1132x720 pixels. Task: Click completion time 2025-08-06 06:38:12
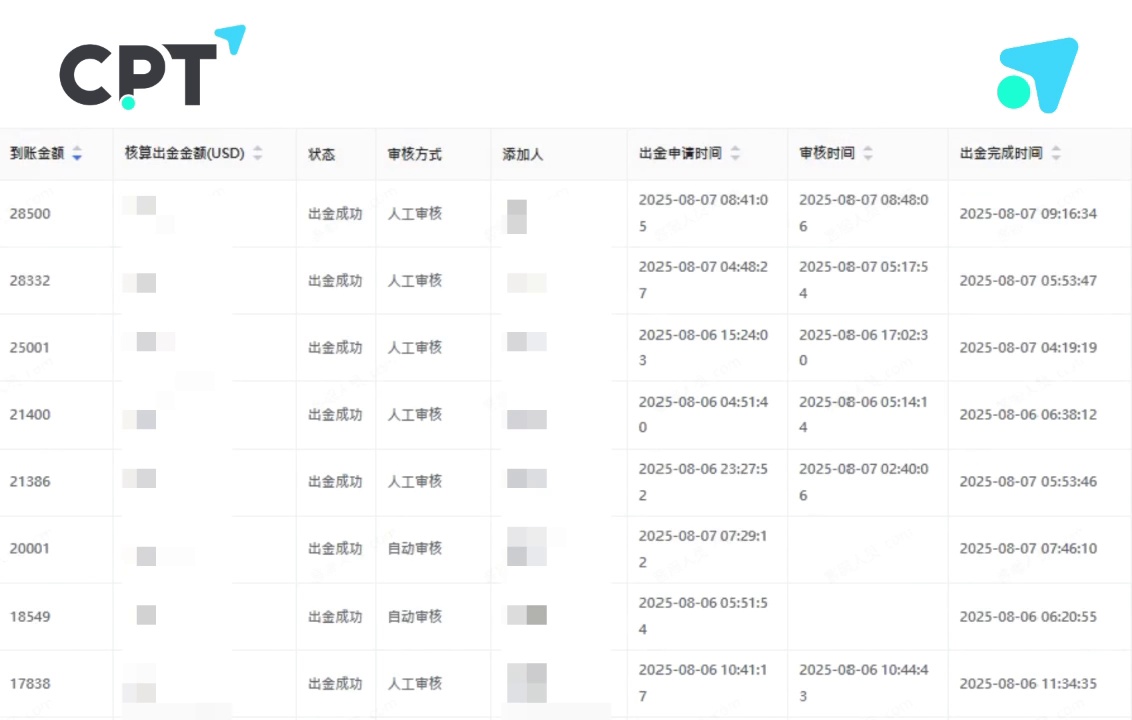coord(1028,415)
